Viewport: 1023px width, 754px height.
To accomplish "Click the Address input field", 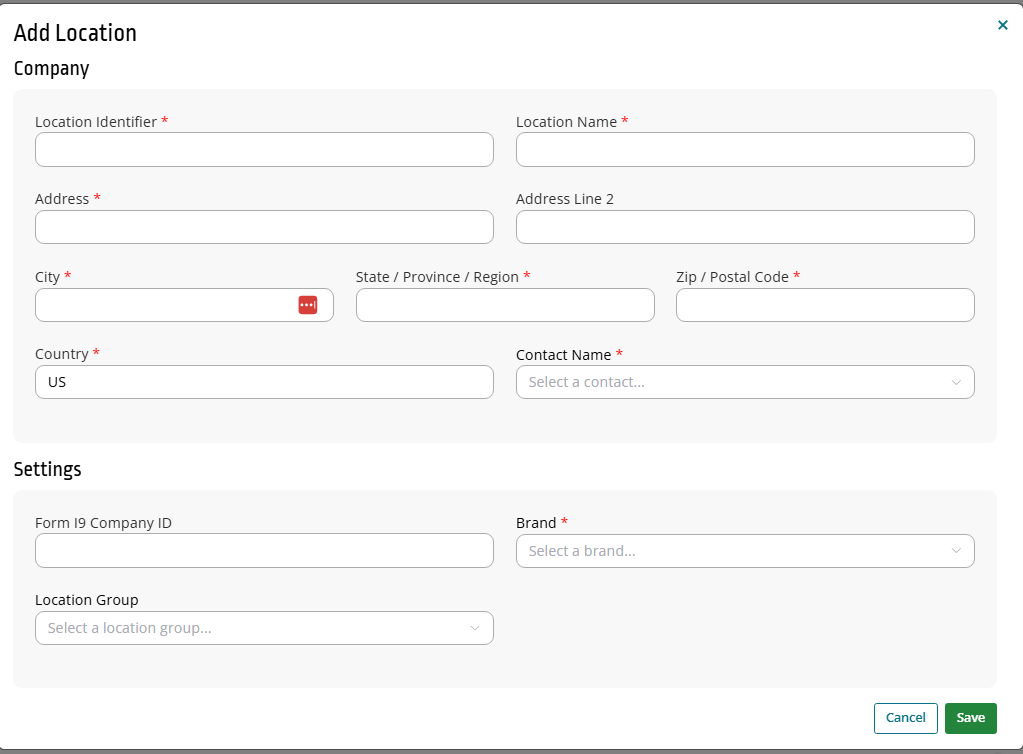I will click(263, 227).
